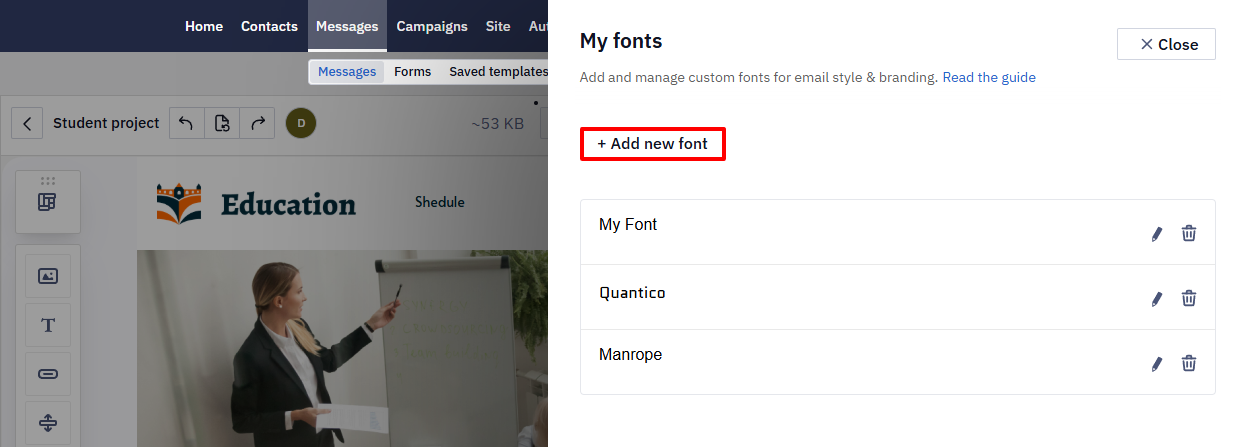Switch to the Messages sub-tab
The image size is (1235, 447).
pyautogui.click(x=347, y=72)
